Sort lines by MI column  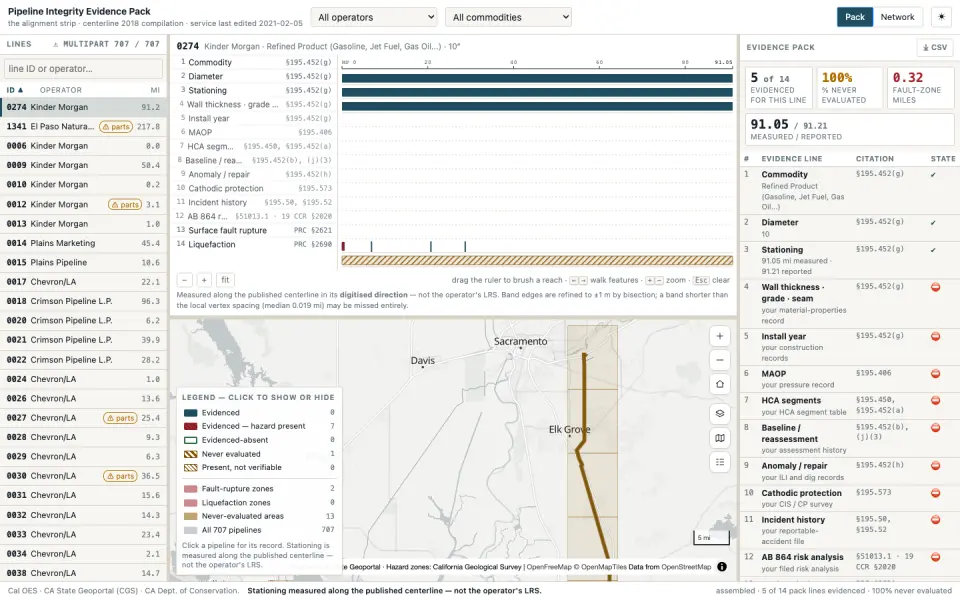click(x=155, y=90)
